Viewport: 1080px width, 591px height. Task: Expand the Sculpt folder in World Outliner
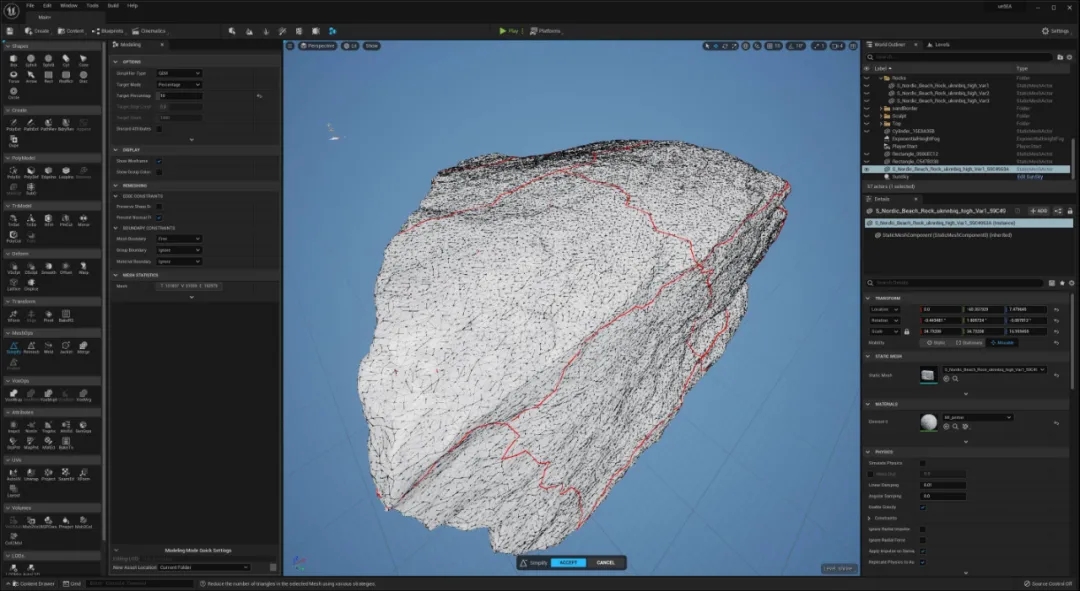click(881, 116)
